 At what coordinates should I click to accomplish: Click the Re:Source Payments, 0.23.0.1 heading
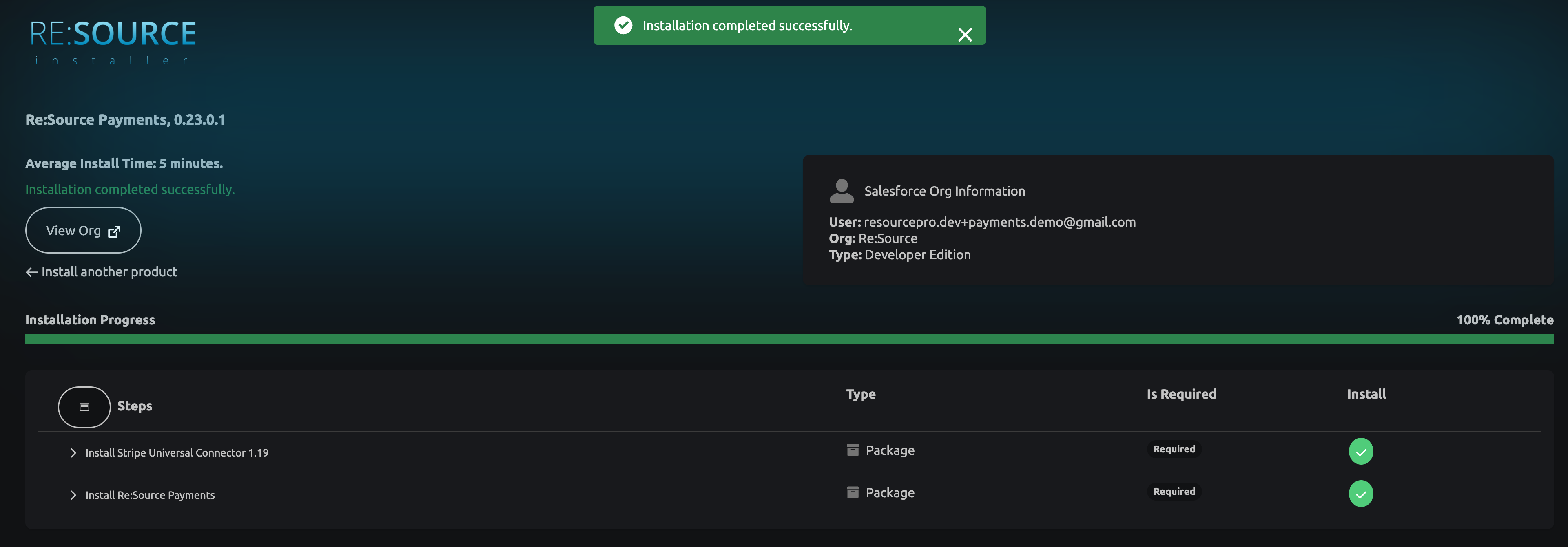click(125, 120)
